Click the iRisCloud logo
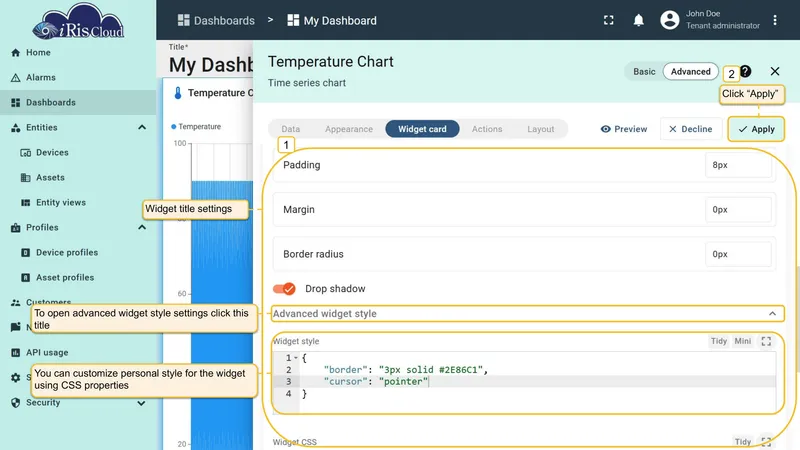800x450 pixels. (78, 21)
